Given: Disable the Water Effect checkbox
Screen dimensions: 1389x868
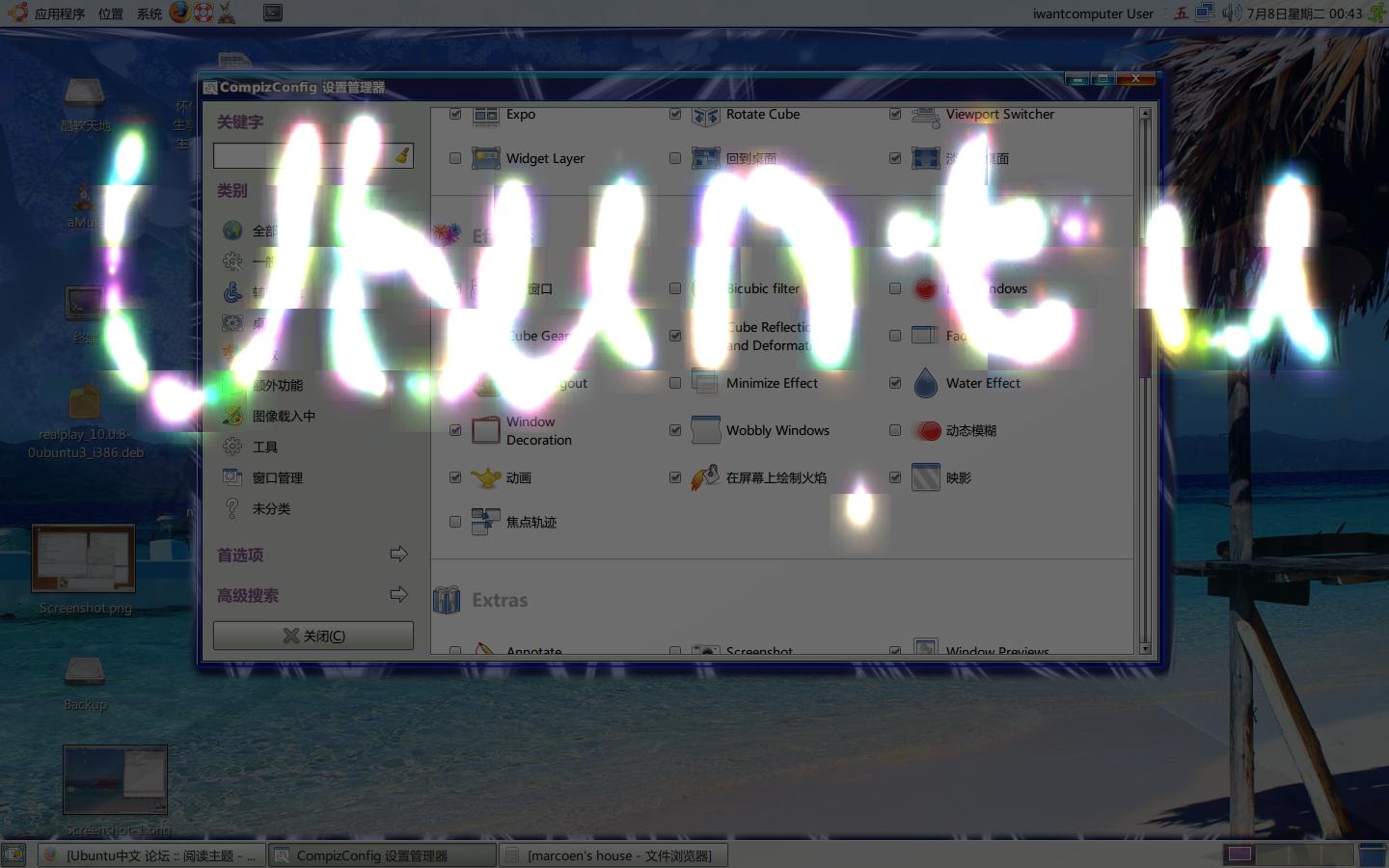Looking at the screenshot, I should coord(895,383).
